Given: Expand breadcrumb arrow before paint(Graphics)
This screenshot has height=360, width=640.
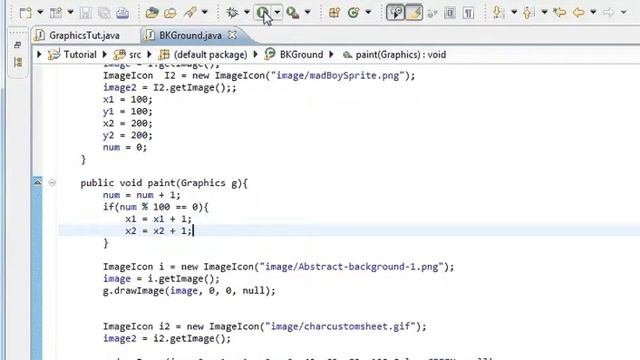Looking at the screenshot, I should 331,54.
